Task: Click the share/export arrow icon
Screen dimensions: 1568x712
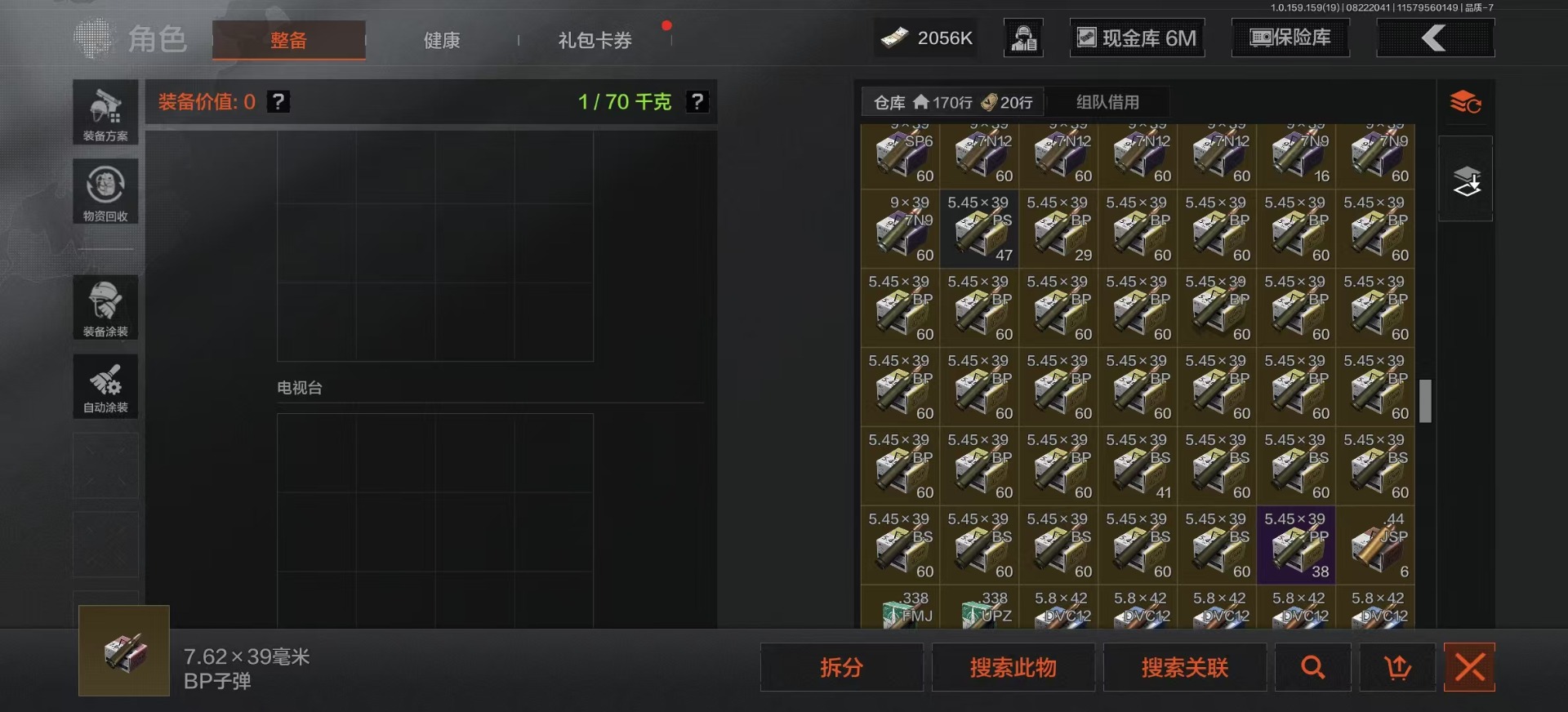Action: point(1397,668)
